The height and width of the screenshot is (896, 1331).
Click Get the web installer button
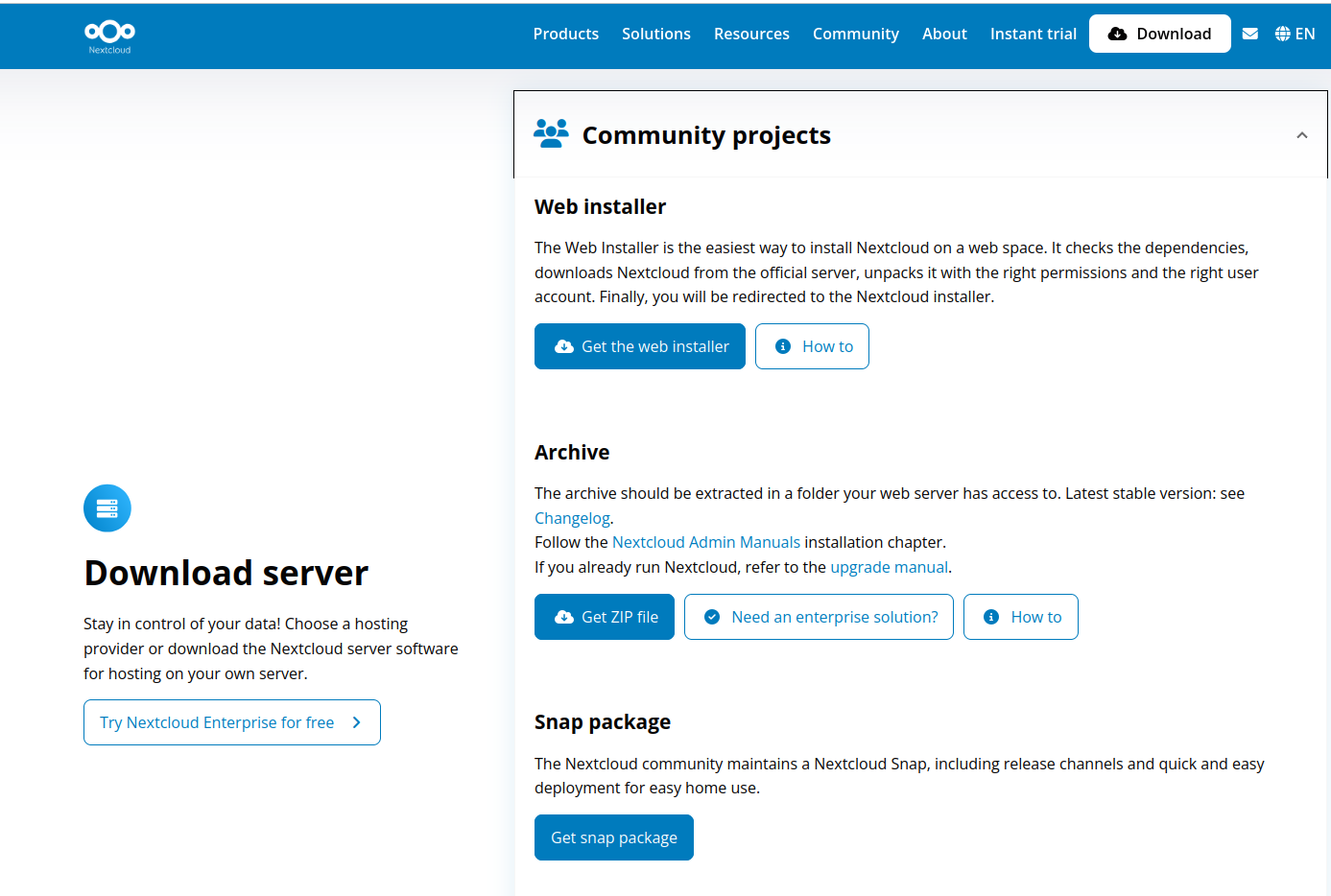coord(640,346)
